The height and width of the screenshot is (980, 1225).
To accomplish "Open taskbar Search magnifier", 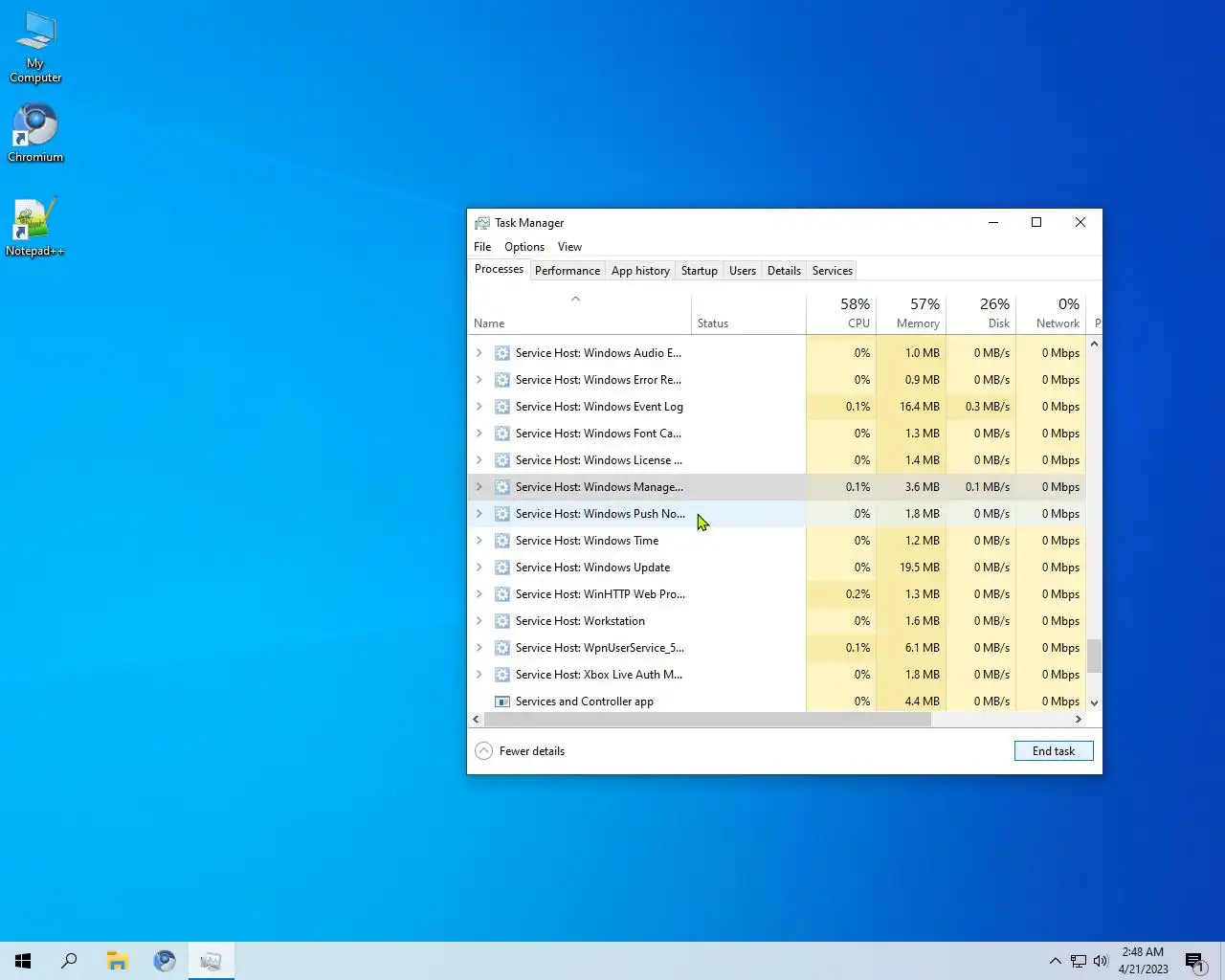I will pos(69,961).
